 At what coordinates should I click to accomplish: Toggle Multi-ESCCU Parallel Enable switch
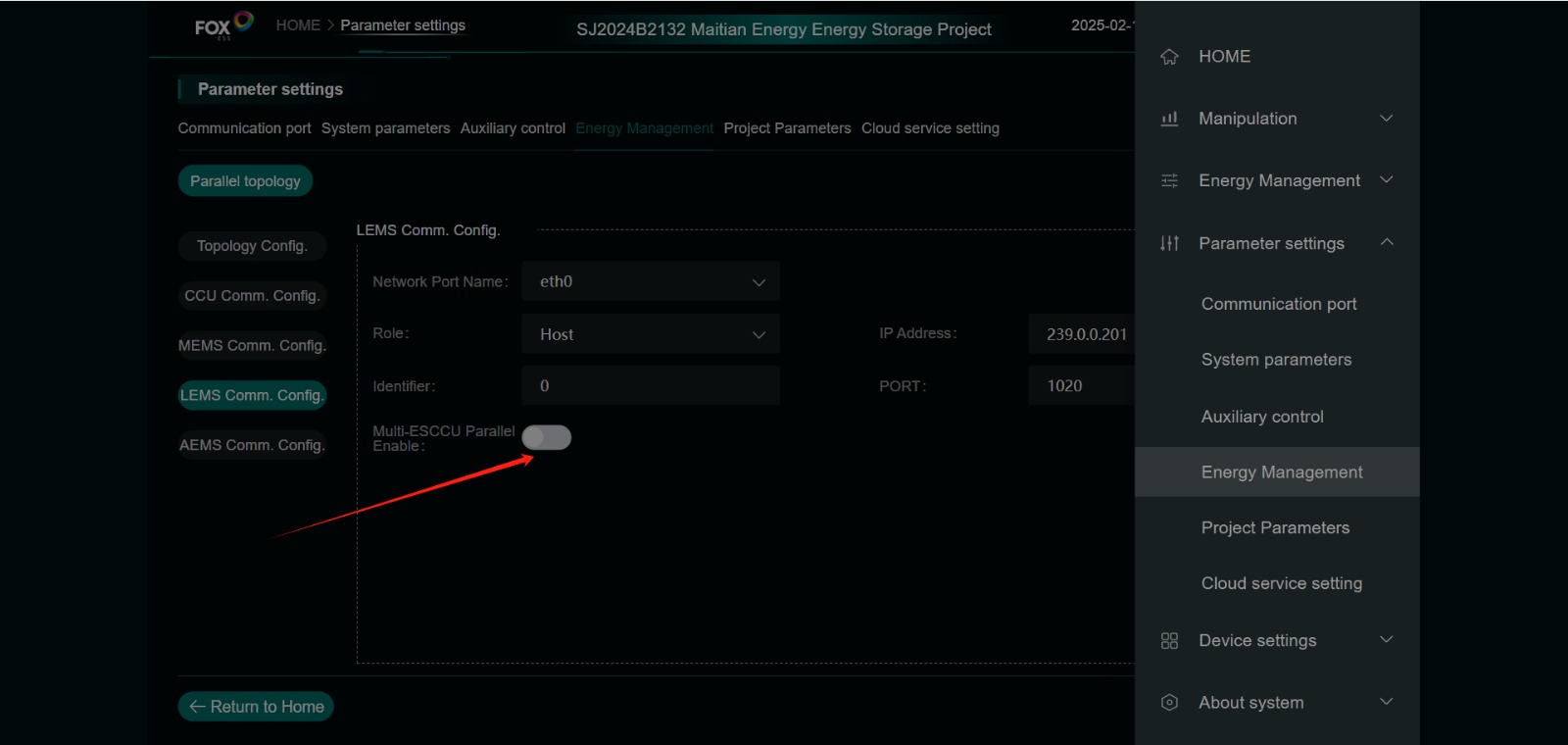[547, 437]
